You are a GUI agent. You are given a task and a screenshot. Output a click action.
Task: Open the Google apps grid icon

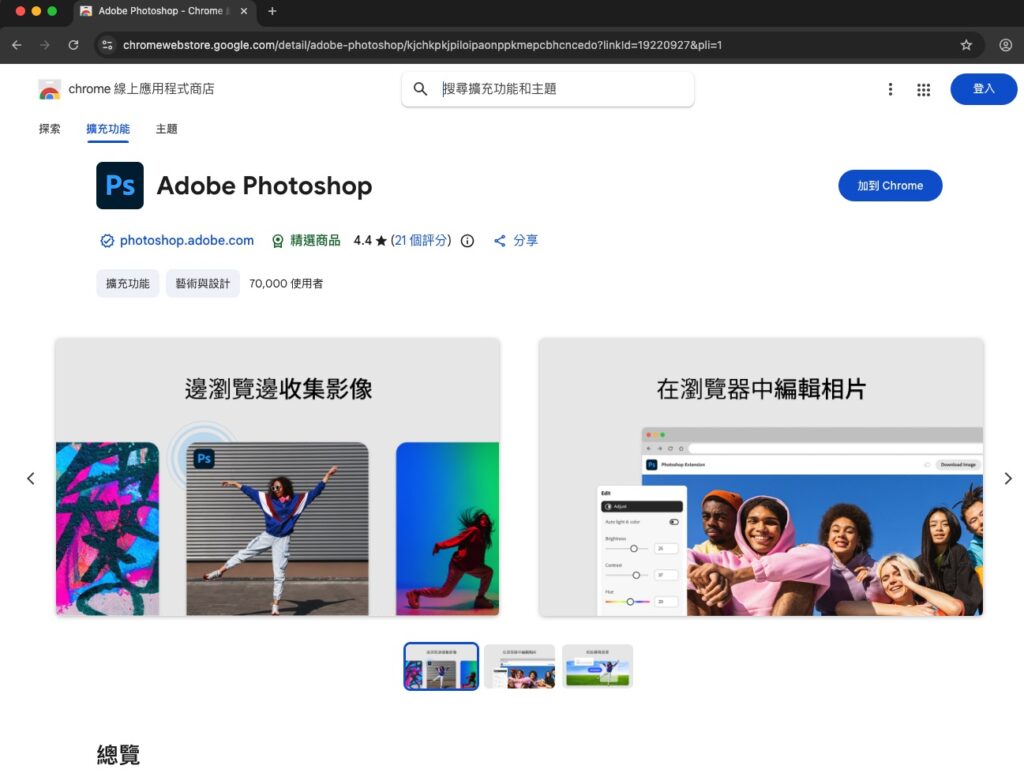(x=923, y=90)
